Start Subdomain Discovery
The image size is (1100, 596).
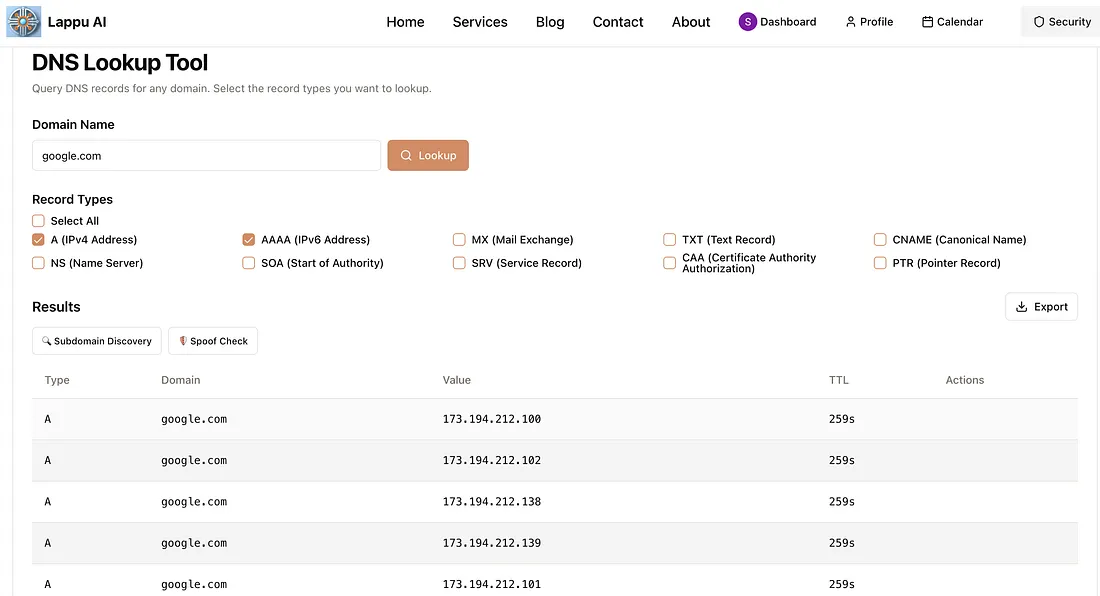(97, 341)
